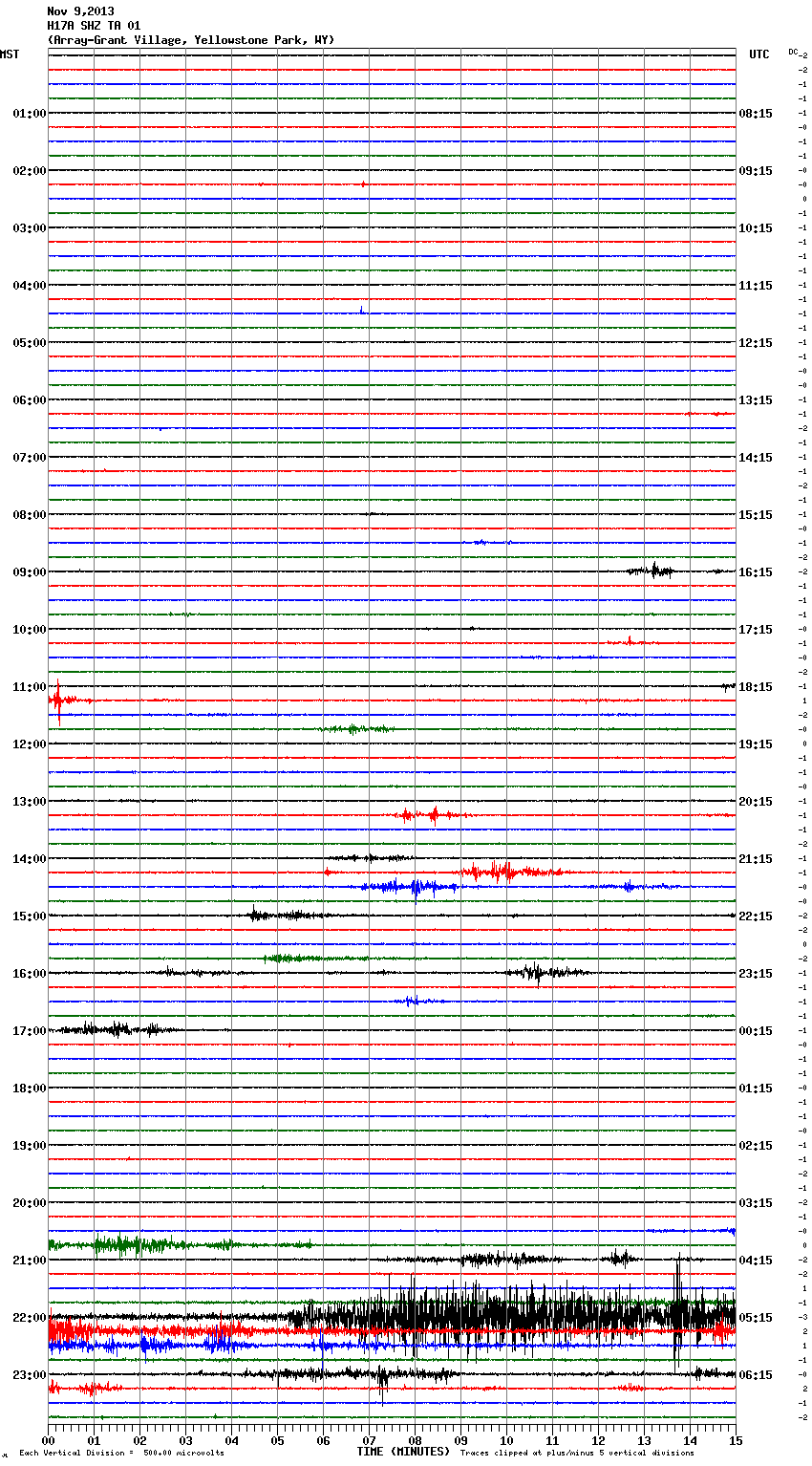
Task: Click the 'H17A SHZ TA 01' station label
Action: [94, 26]
